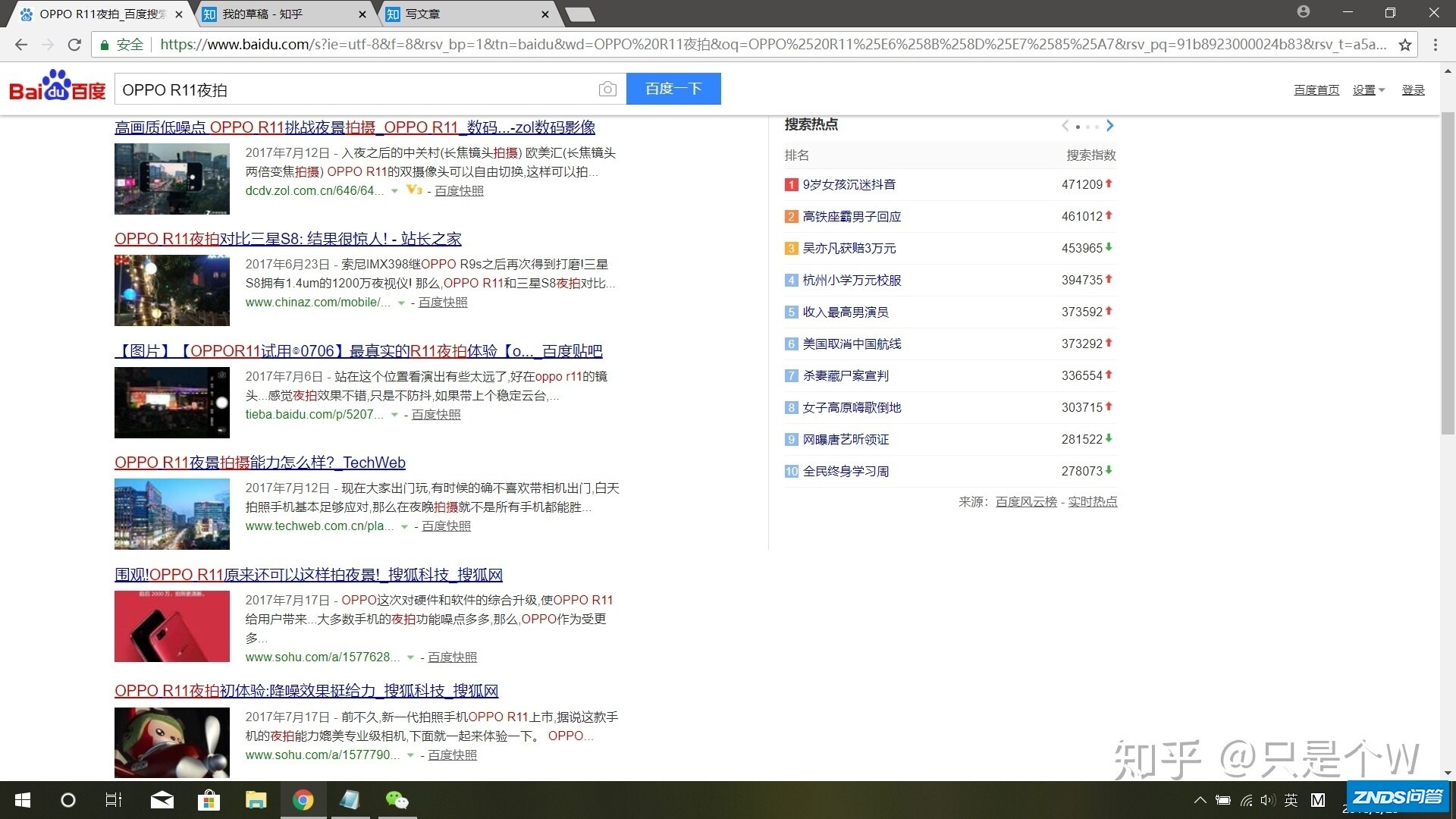Click the volume speaker tray icon
The width and height of the screenshot is (1456, 819).
[x=1267, y=800]
